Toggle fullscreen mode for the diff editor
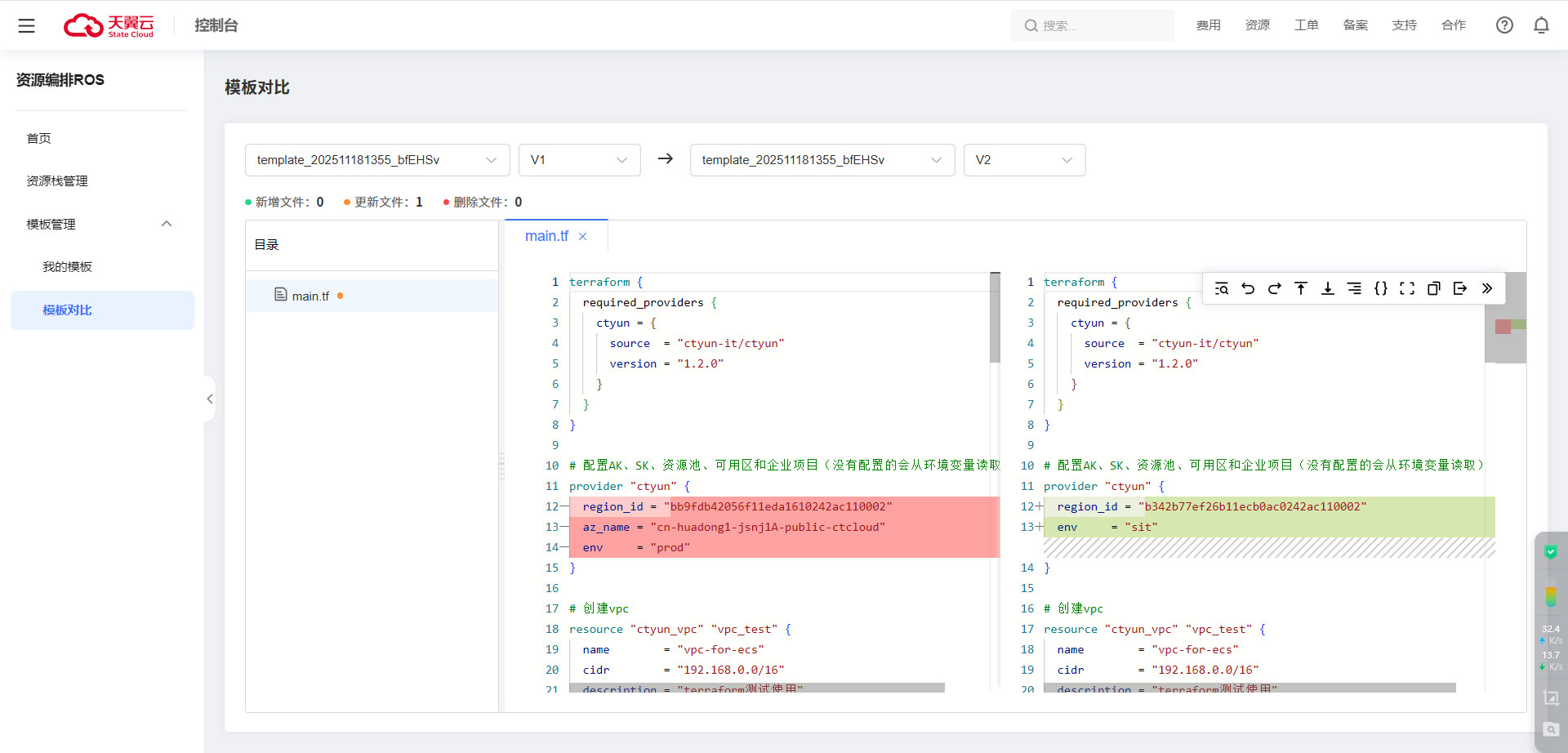This screenshot has width=1568, height=753. coord(1407,288)
